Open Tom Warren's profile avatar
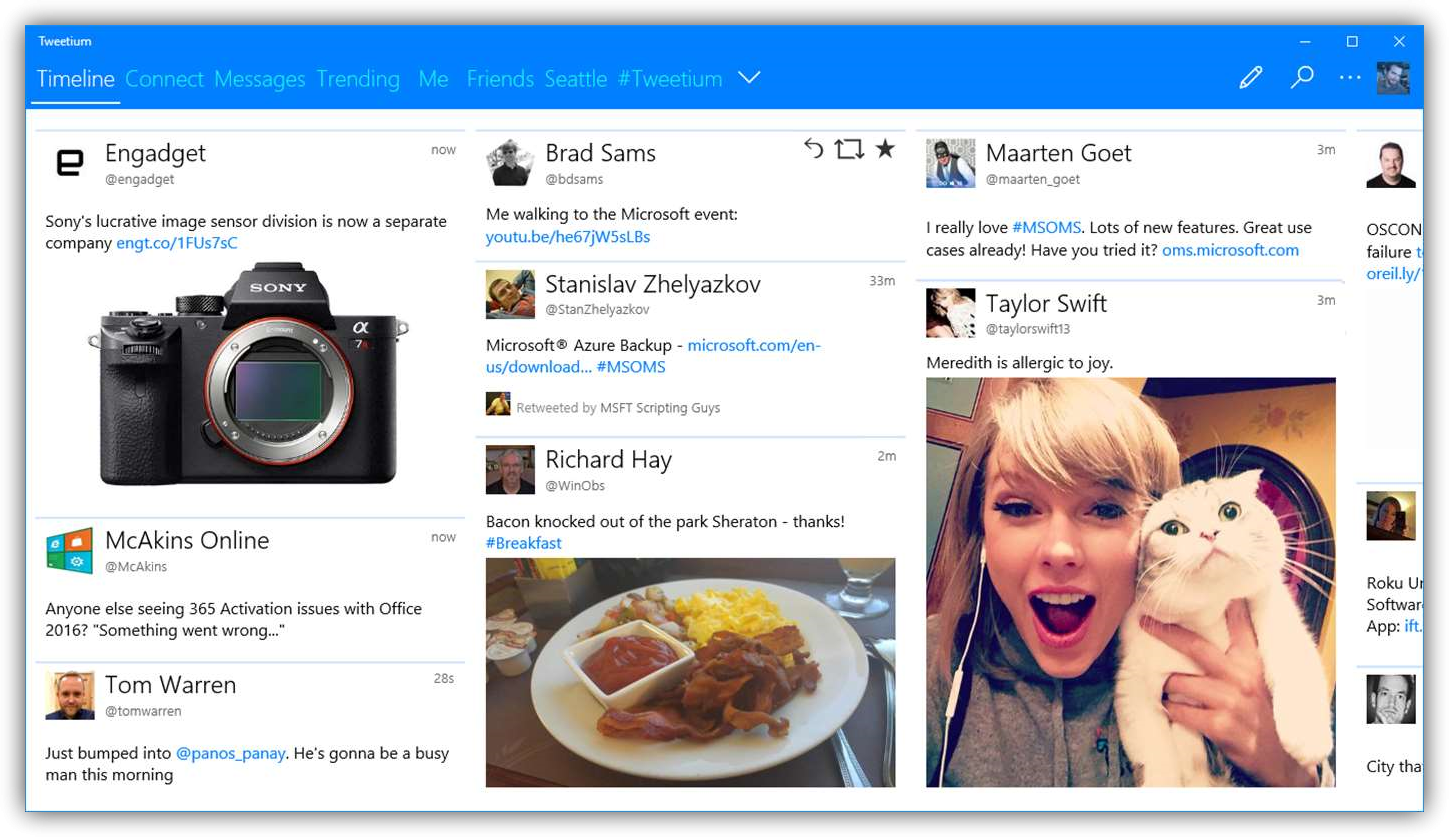1449x837 pixels. tap(70, 695)
